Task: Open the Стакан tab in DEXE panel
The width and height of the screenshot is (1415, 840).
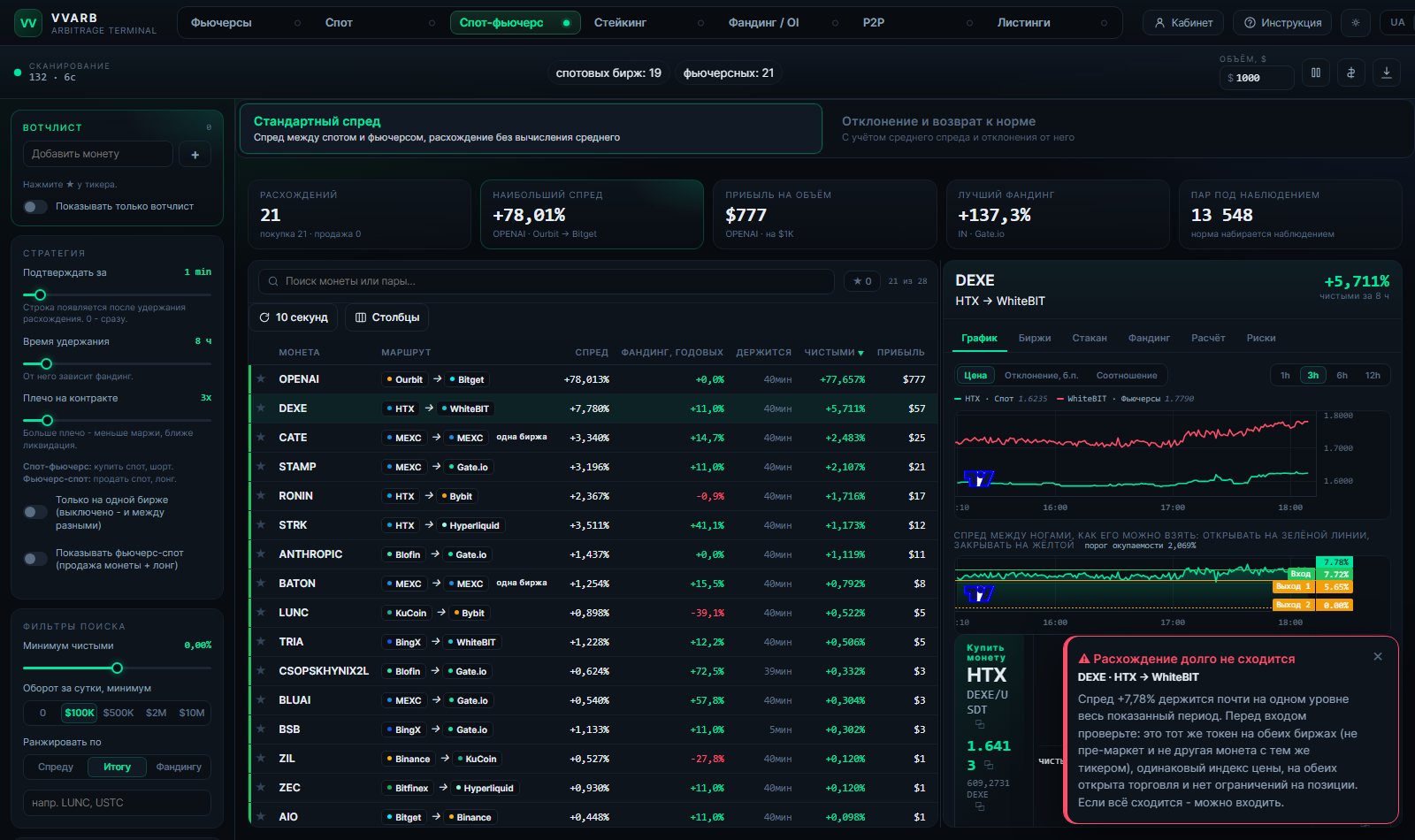Action: click(1090, 338)
